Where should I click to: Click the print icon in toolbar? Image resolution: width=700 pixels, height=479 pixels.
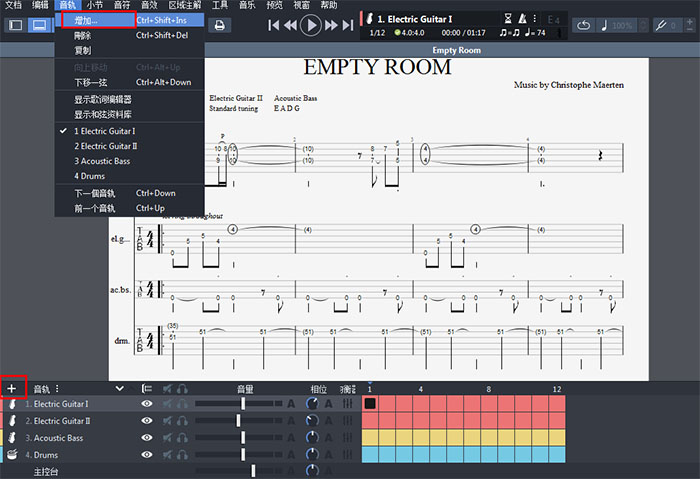(218, 25)
